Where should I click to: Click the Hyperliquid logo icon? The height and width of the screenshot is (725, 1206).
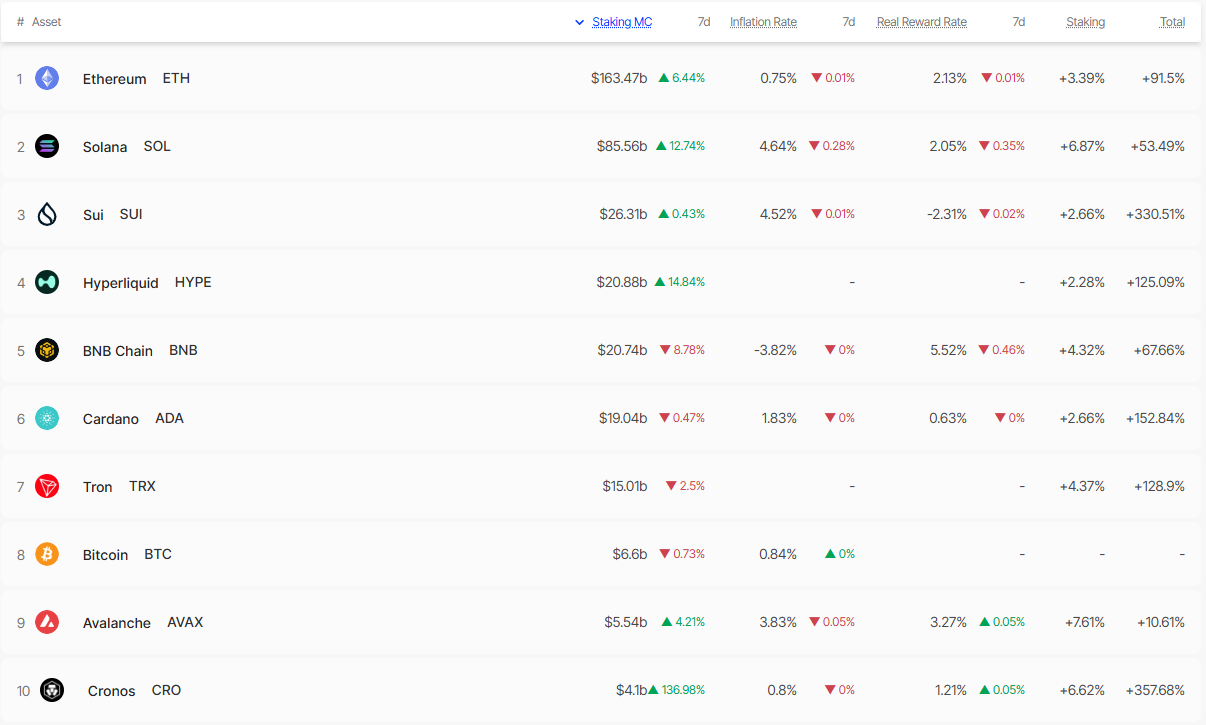(x=47, y=282)
